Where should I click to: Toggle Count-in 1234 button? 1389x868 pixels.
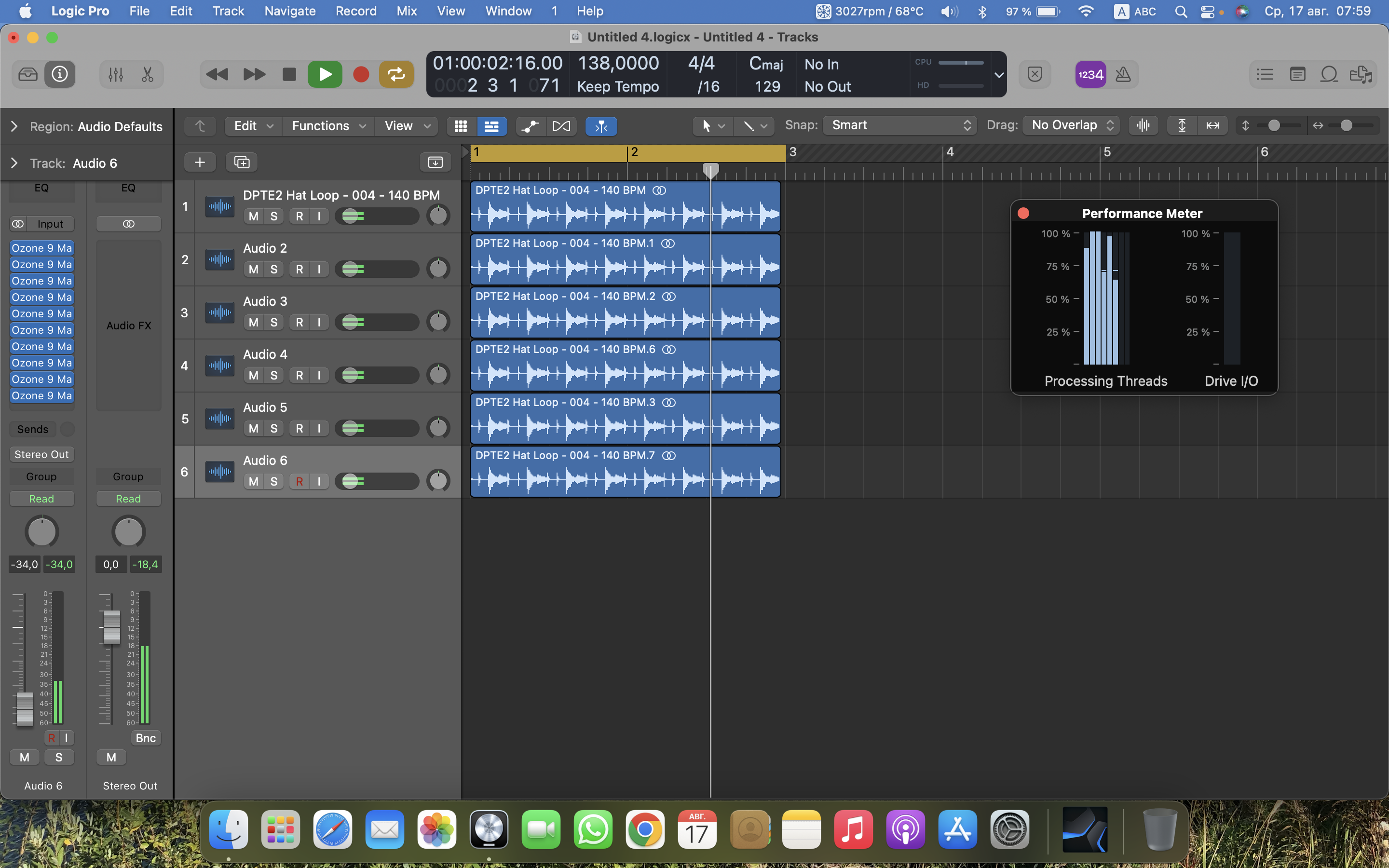1090,74
